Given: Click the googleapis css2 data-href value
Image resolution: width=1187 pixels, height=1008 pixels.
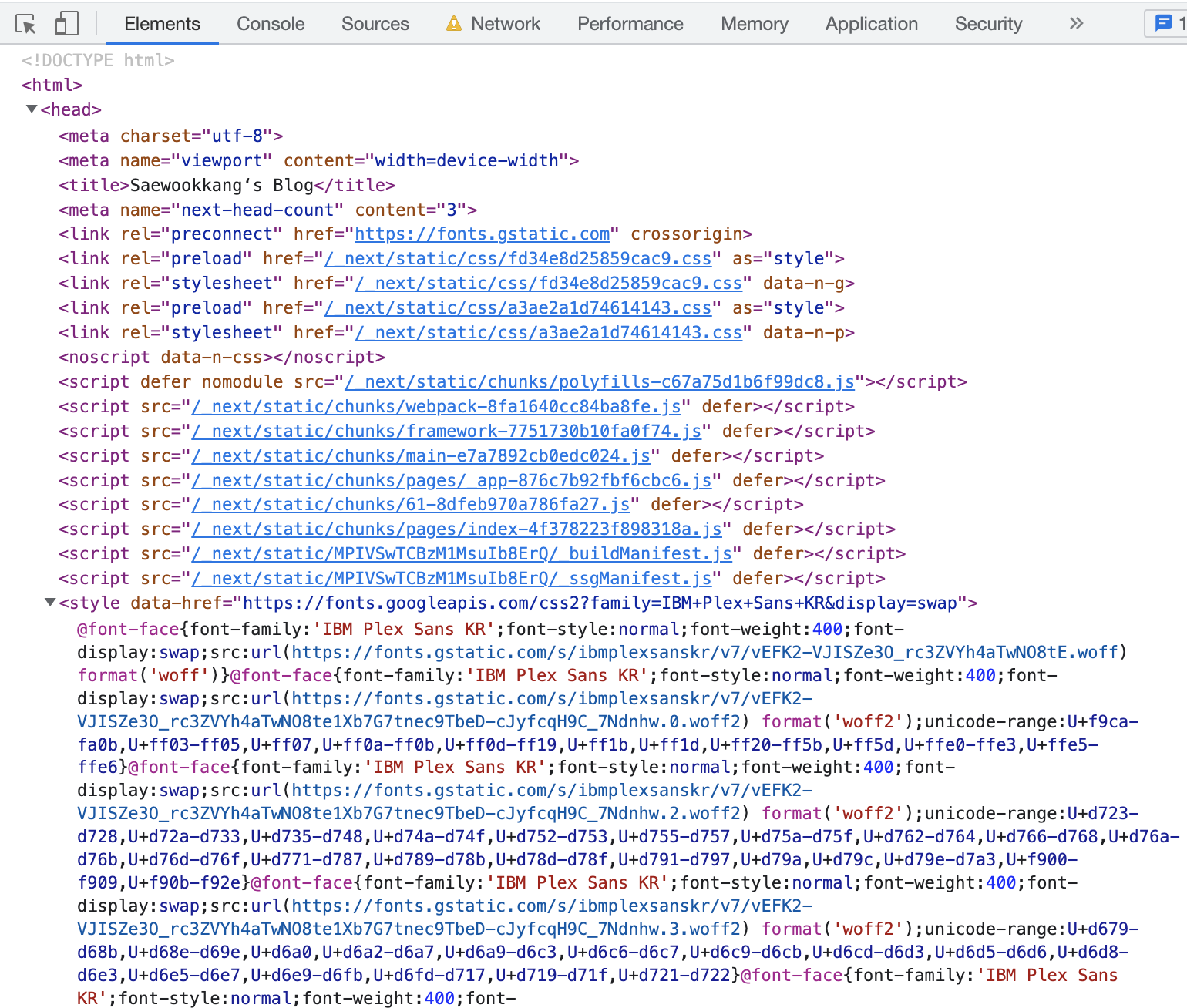Looking at the screenshot, I should 600,603.
